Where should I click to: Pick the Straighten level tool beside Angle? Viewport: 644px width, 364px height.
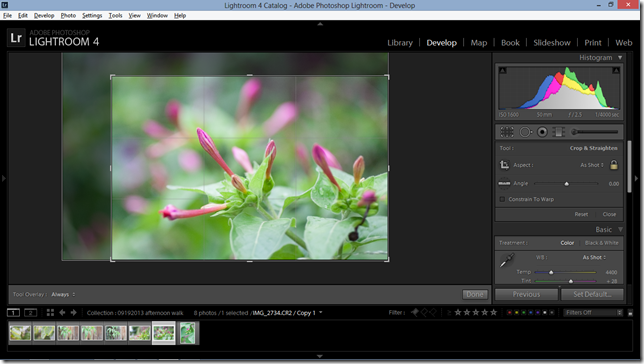(x=504, y=183)
